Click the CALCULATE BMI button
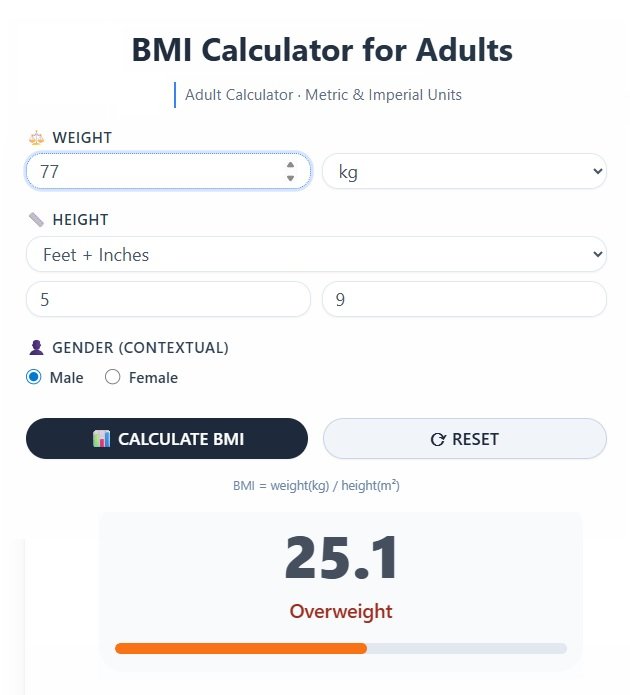Image resolution: width=630 pixels, height=695 pixels. (x=167, y=438)
